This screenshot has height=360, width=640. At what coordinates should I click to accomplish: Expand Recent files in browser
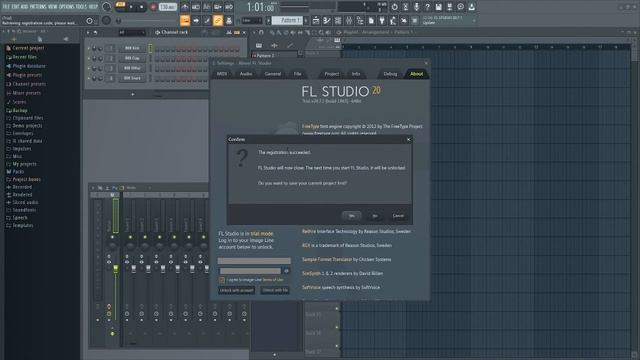point(24,57)
